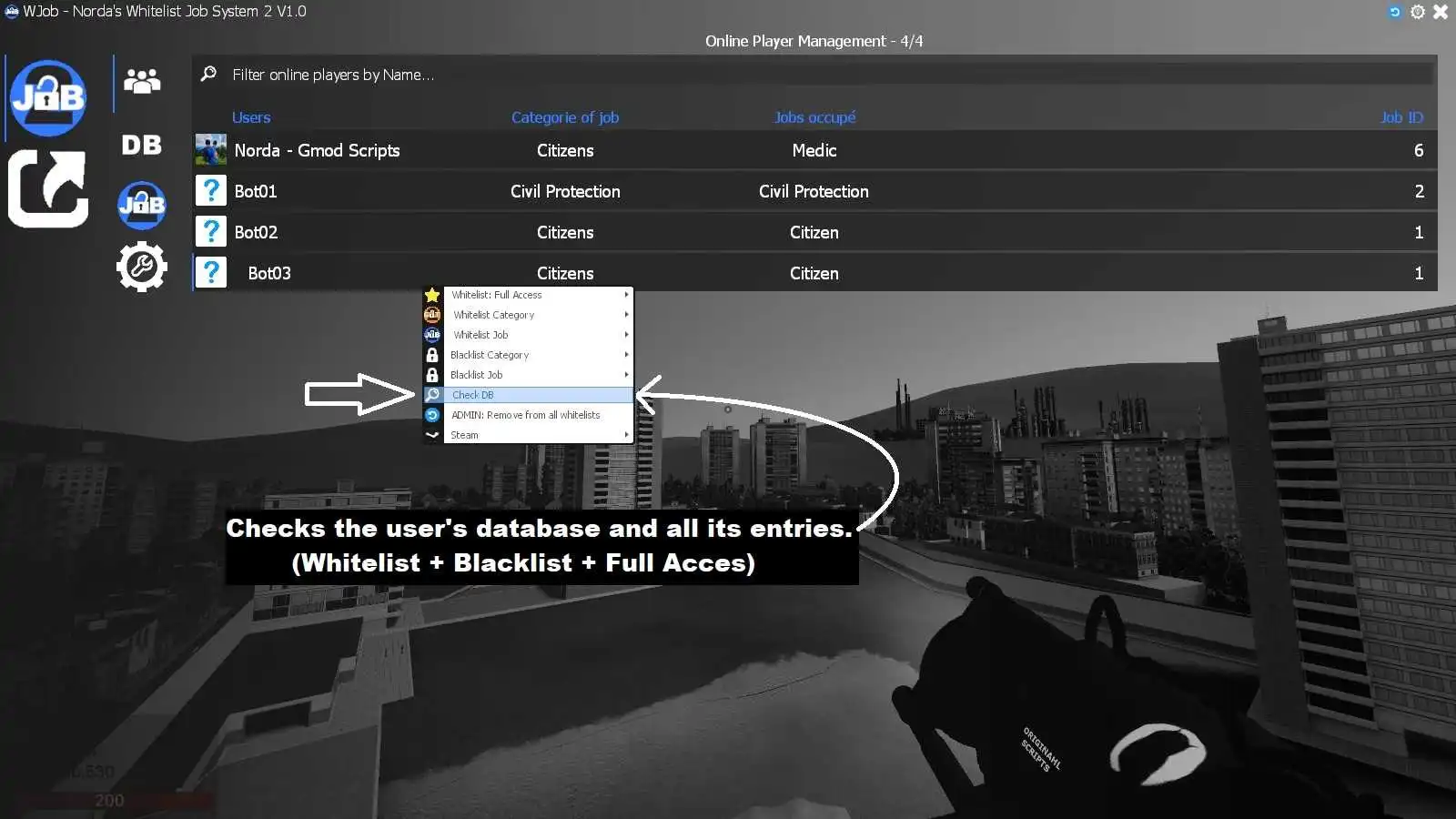1456x819 pixels.
Task: Open the wrench settings icon in the sidebar
Action: click(x=141, y=266)
